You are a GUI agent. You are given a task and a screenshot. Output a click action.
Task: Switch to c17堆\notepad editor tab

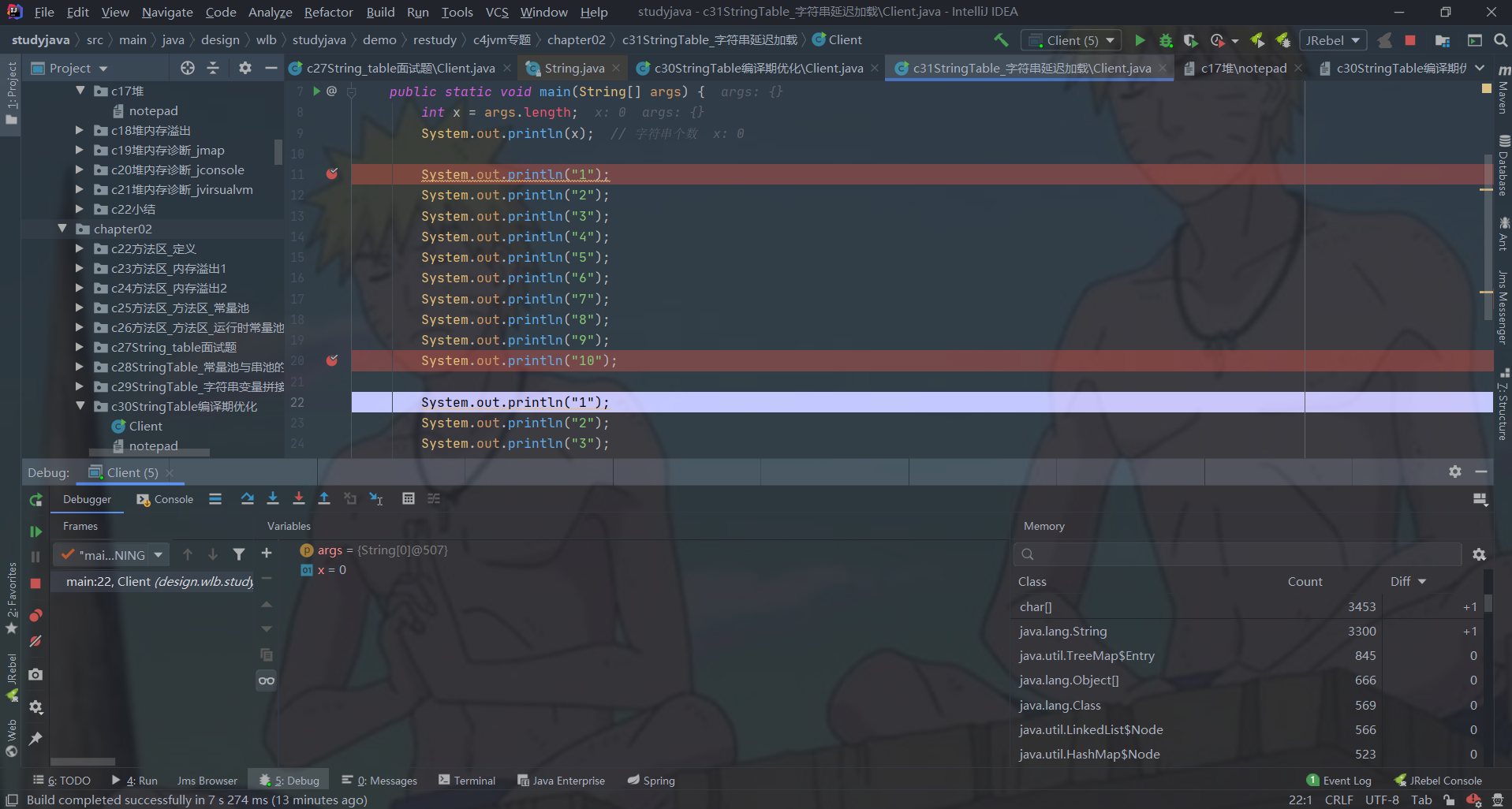pyautogui.click(x=1243, y=68)
